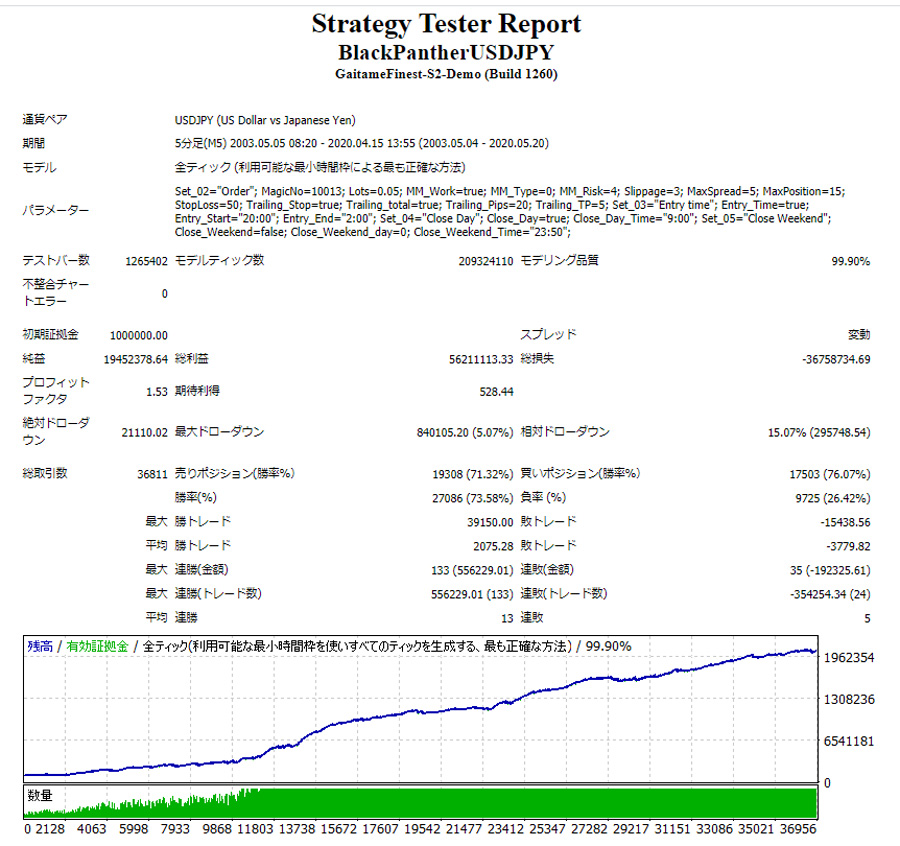This screenshot has height=846, width=900.
Task: Select the モデル label
Action: pos(39,168)
